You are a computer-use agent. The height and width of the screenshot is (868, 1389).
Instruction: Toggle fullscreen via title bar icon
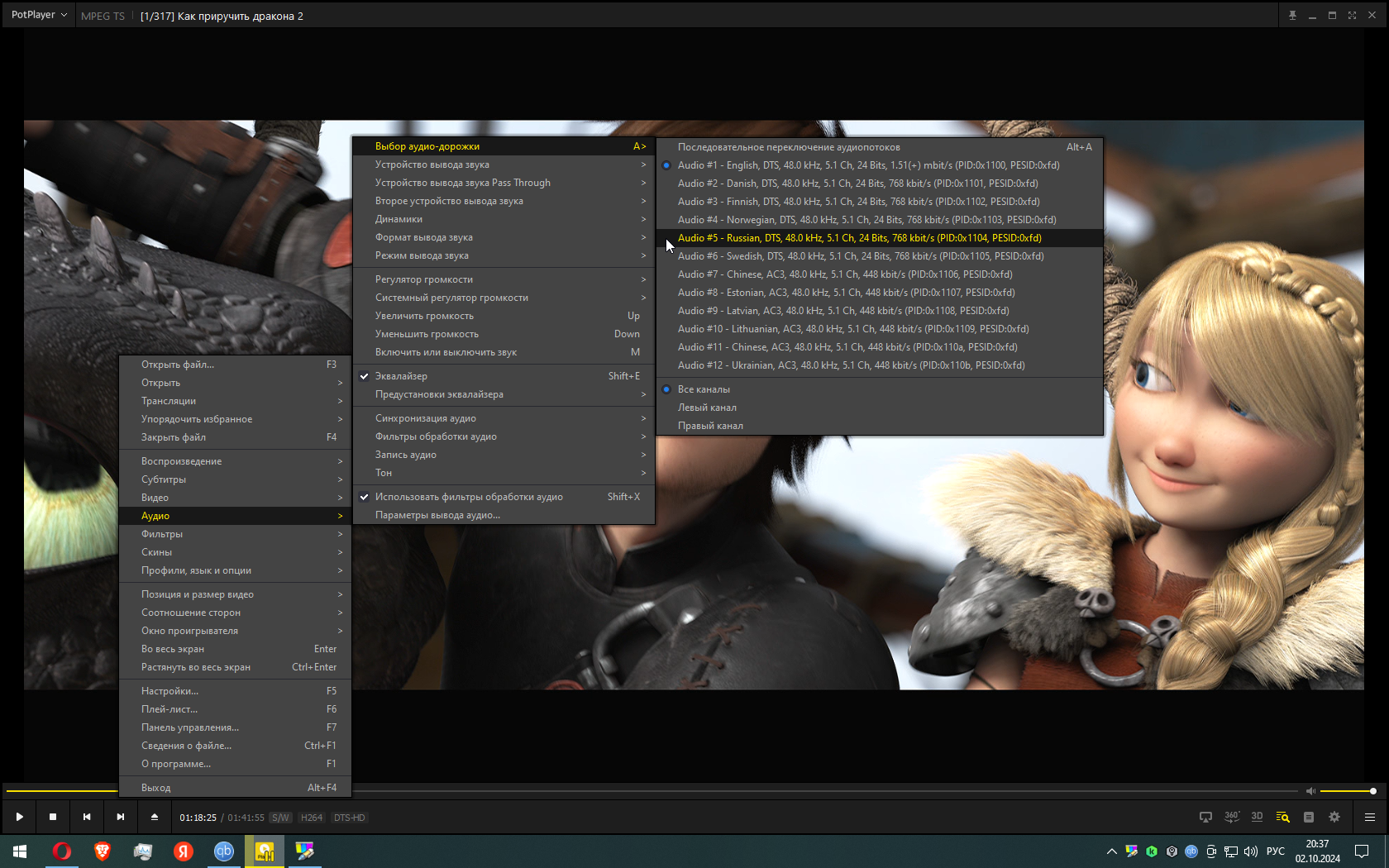point(1352,16)
